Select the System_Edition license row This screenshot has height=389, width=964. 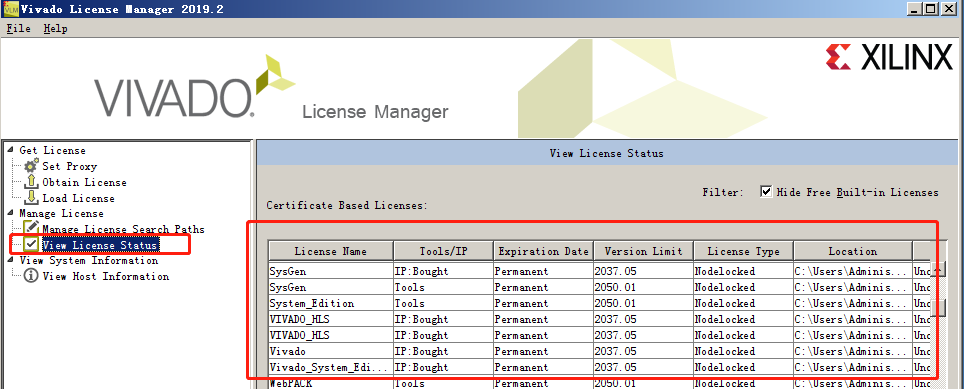pyautogui.click(x=599, y=303)
